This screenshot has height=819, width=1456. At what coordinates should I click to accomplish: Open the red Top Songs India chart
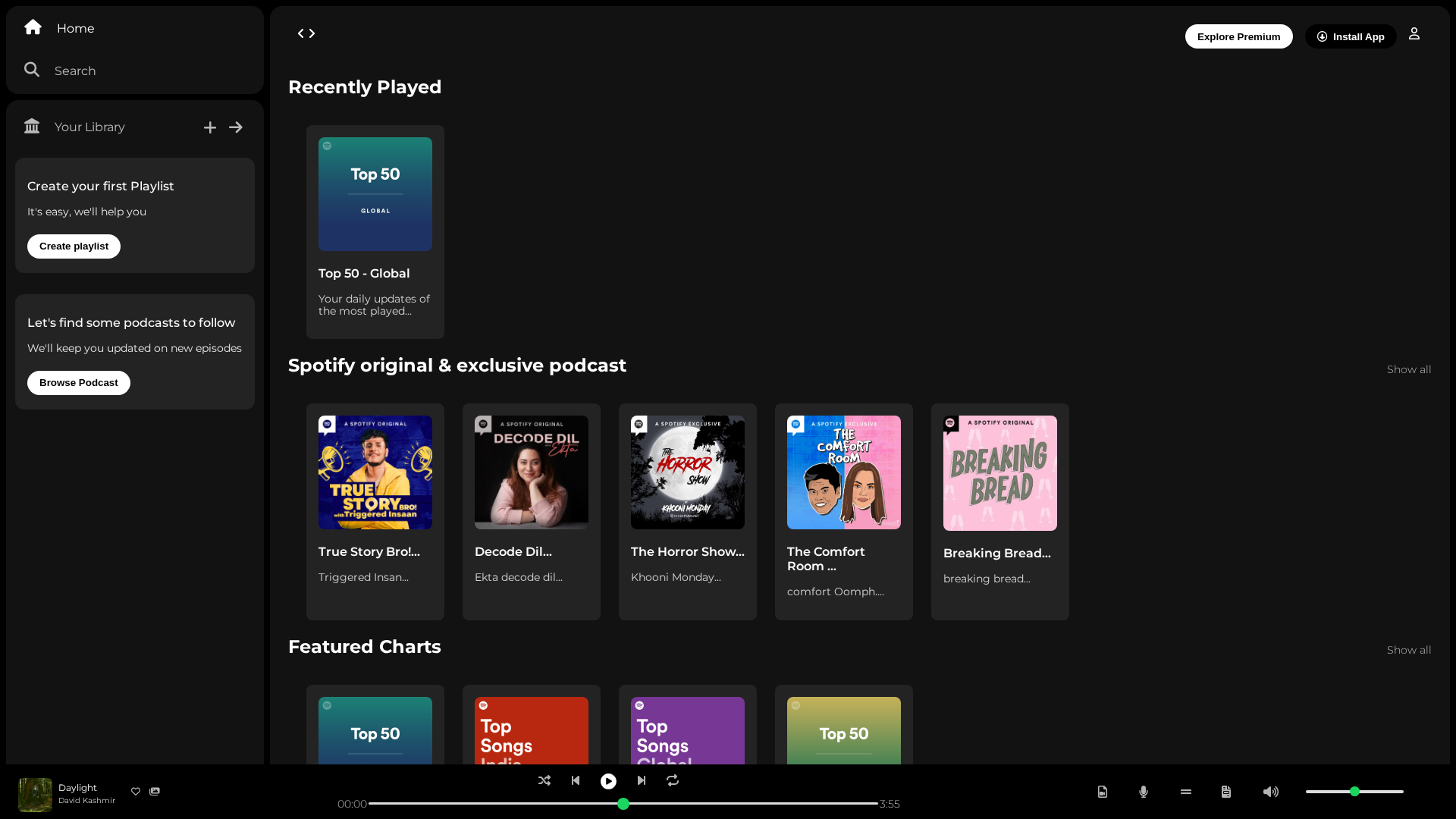point(532,730)
